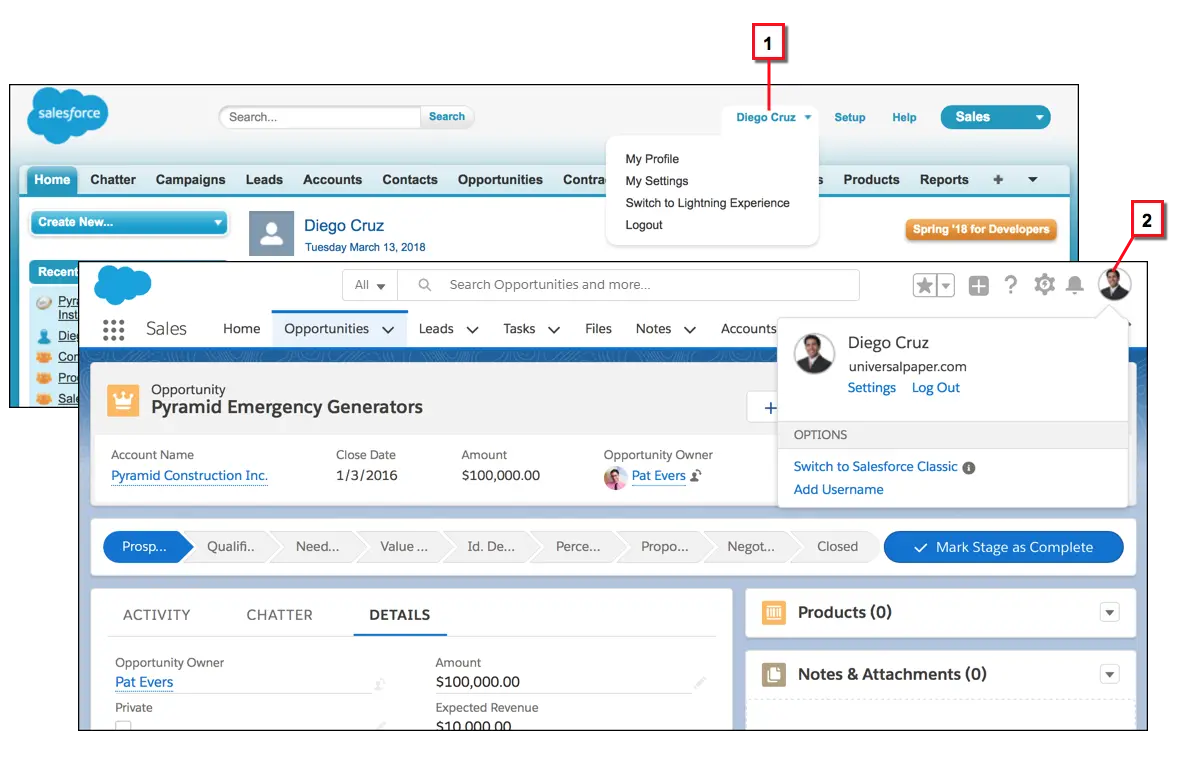This screenshot has height=761, width=1185.
Task: Select Switch to Lightning Experience
Action: coord(707,203)
